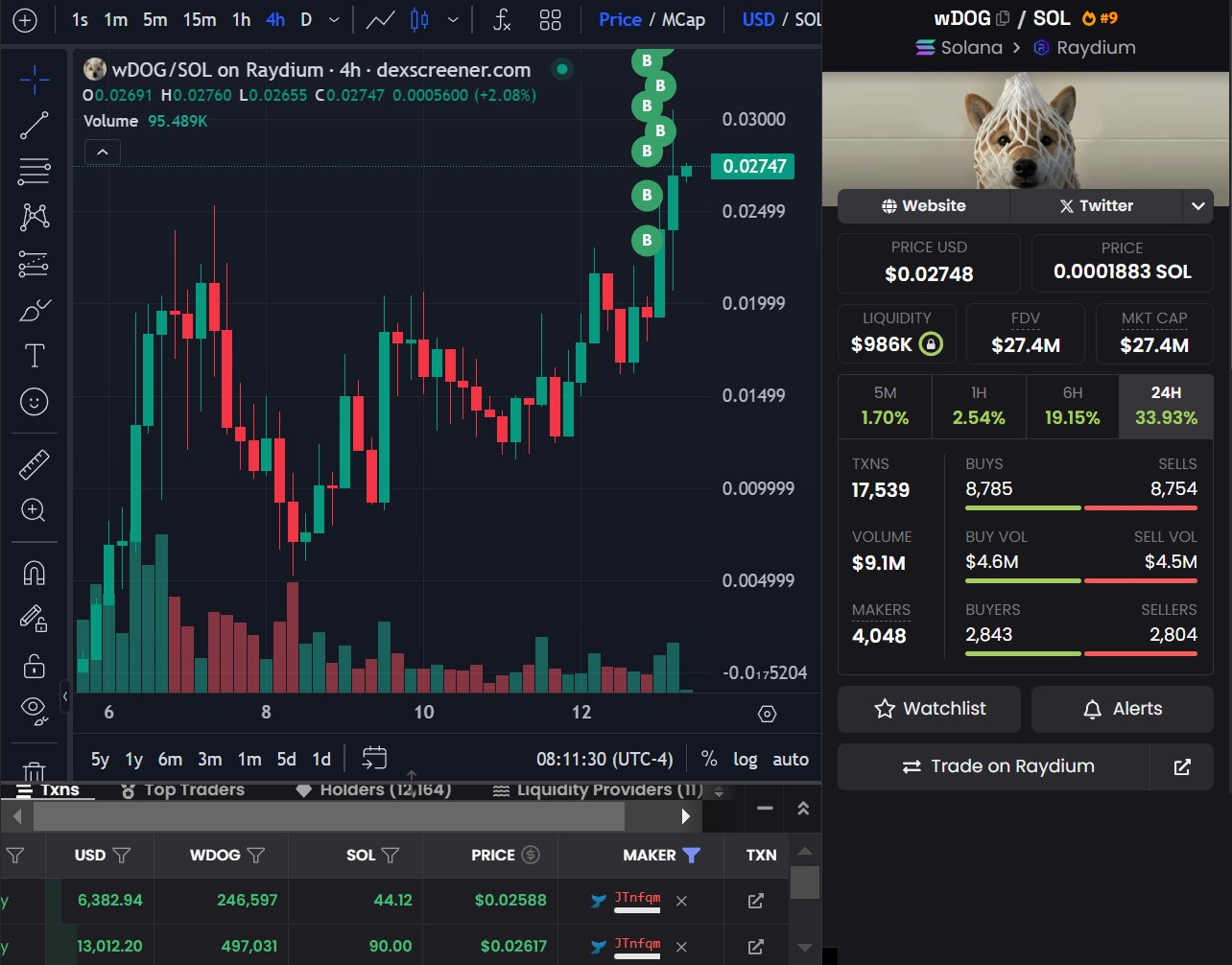Open the token Twitter link

pos(1096,205)
